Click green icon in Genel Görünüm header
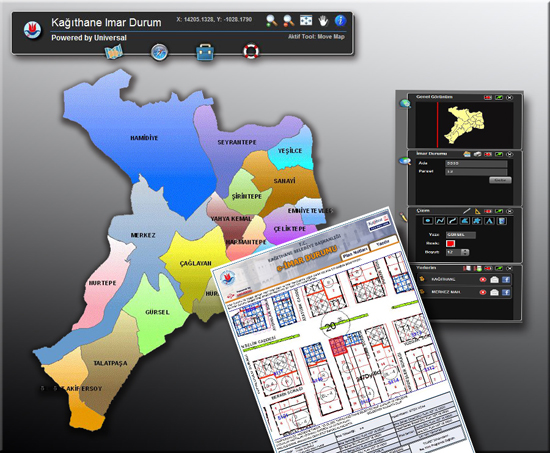This screenshot has width=550, height=453. (x=499, y=97)
